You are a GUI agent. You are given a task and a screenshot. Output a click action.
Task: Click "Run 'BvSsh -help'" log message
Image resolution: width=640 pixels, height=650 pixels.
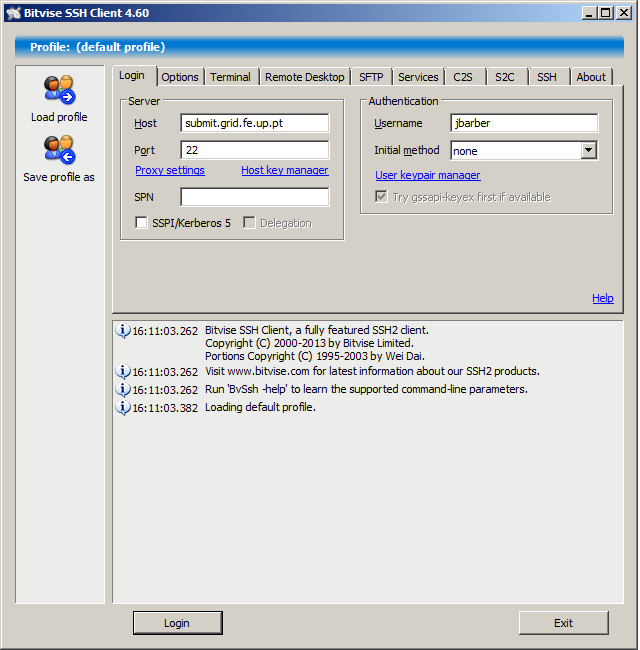coord(366,389)
